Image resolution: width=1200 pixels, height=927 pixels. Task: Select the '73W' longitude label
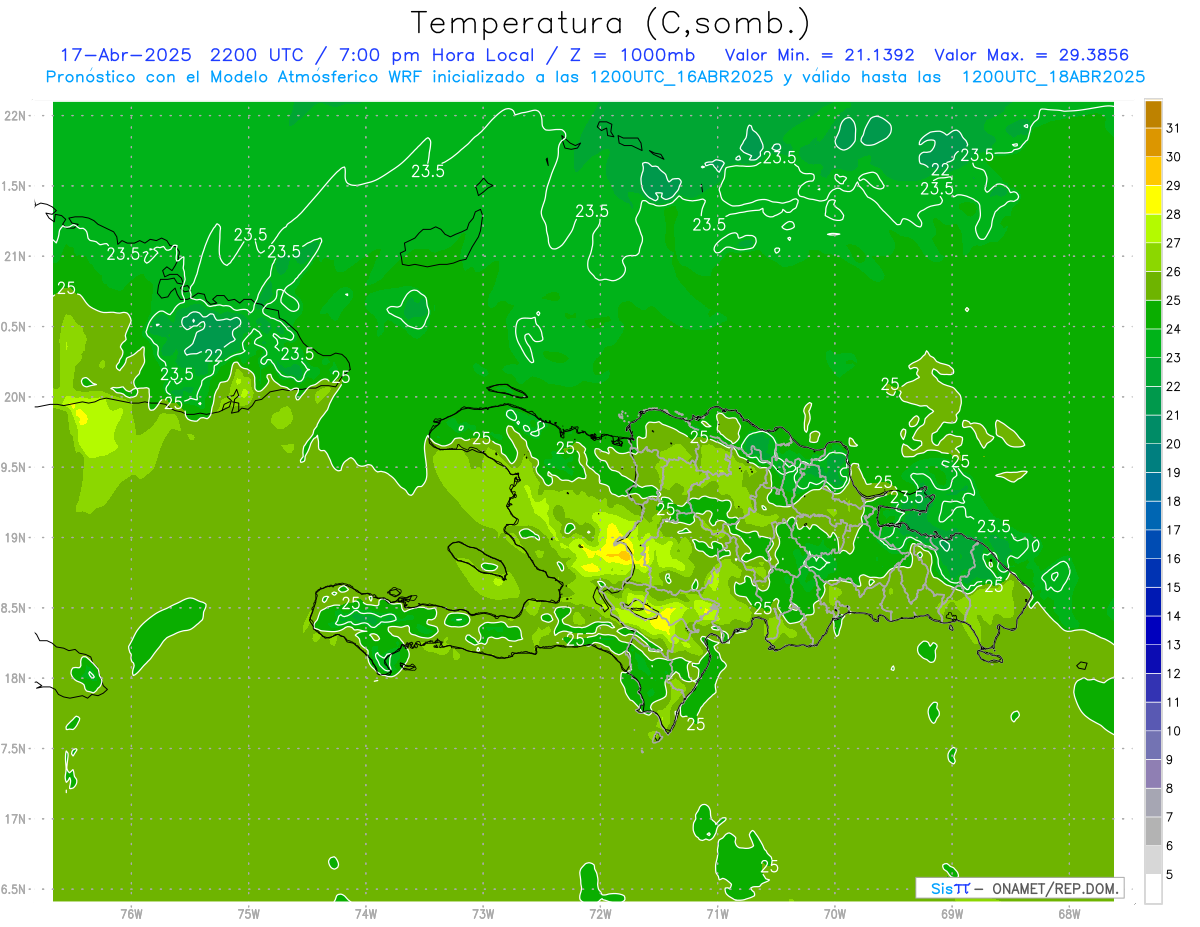click(482, 913)
